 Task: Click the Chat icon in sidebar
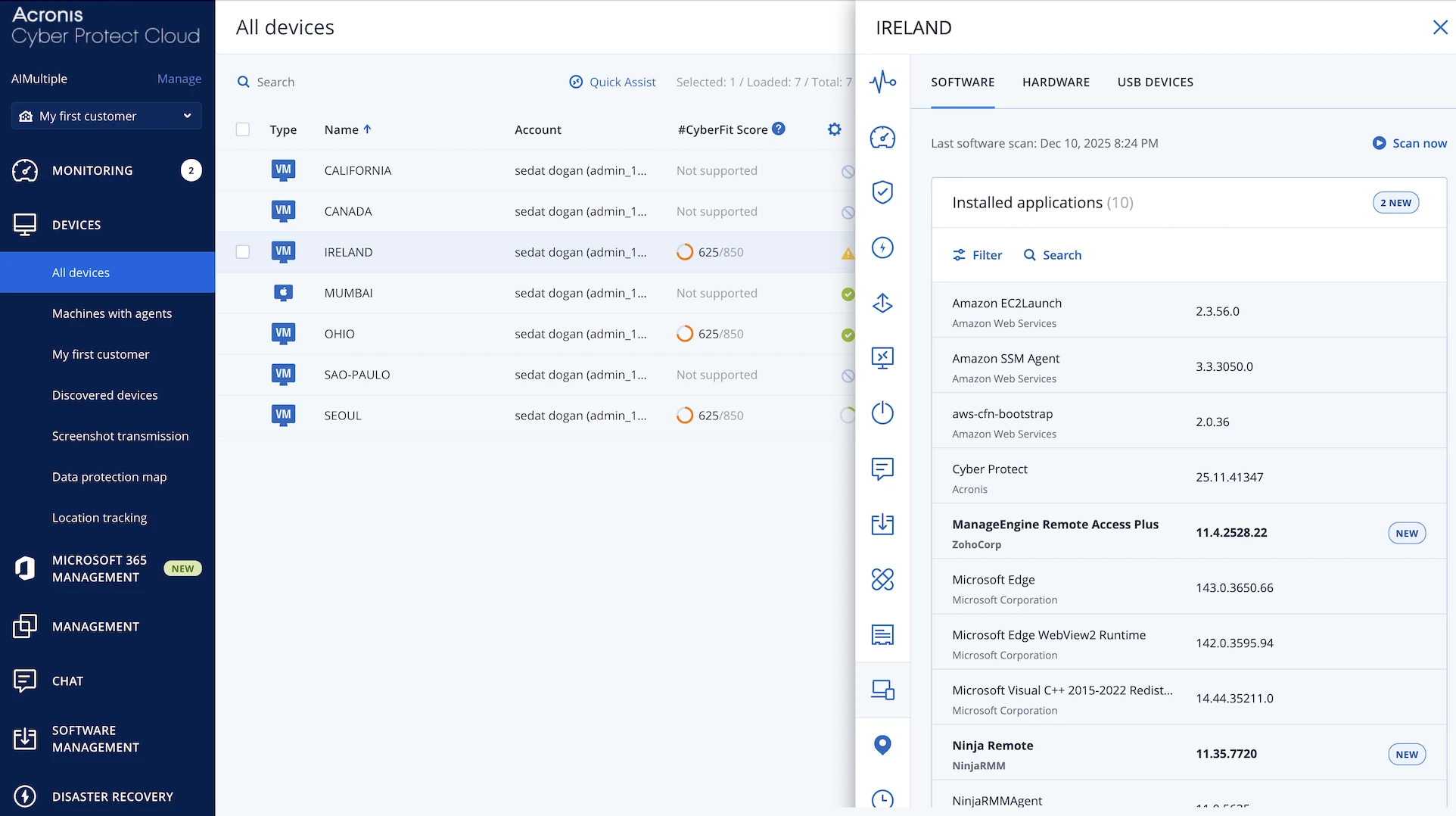click(25, 681)
